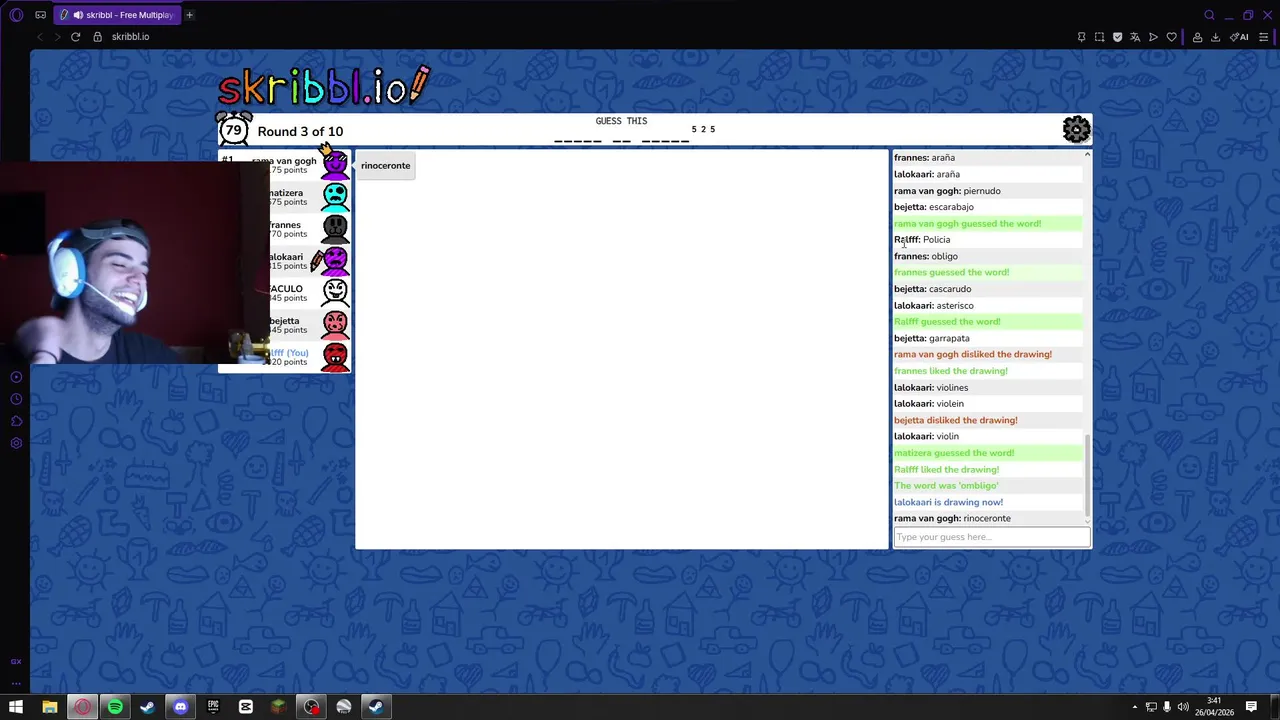Click the rinoceronte speech bubble
1280x720 pixels.
click(385, 166)
